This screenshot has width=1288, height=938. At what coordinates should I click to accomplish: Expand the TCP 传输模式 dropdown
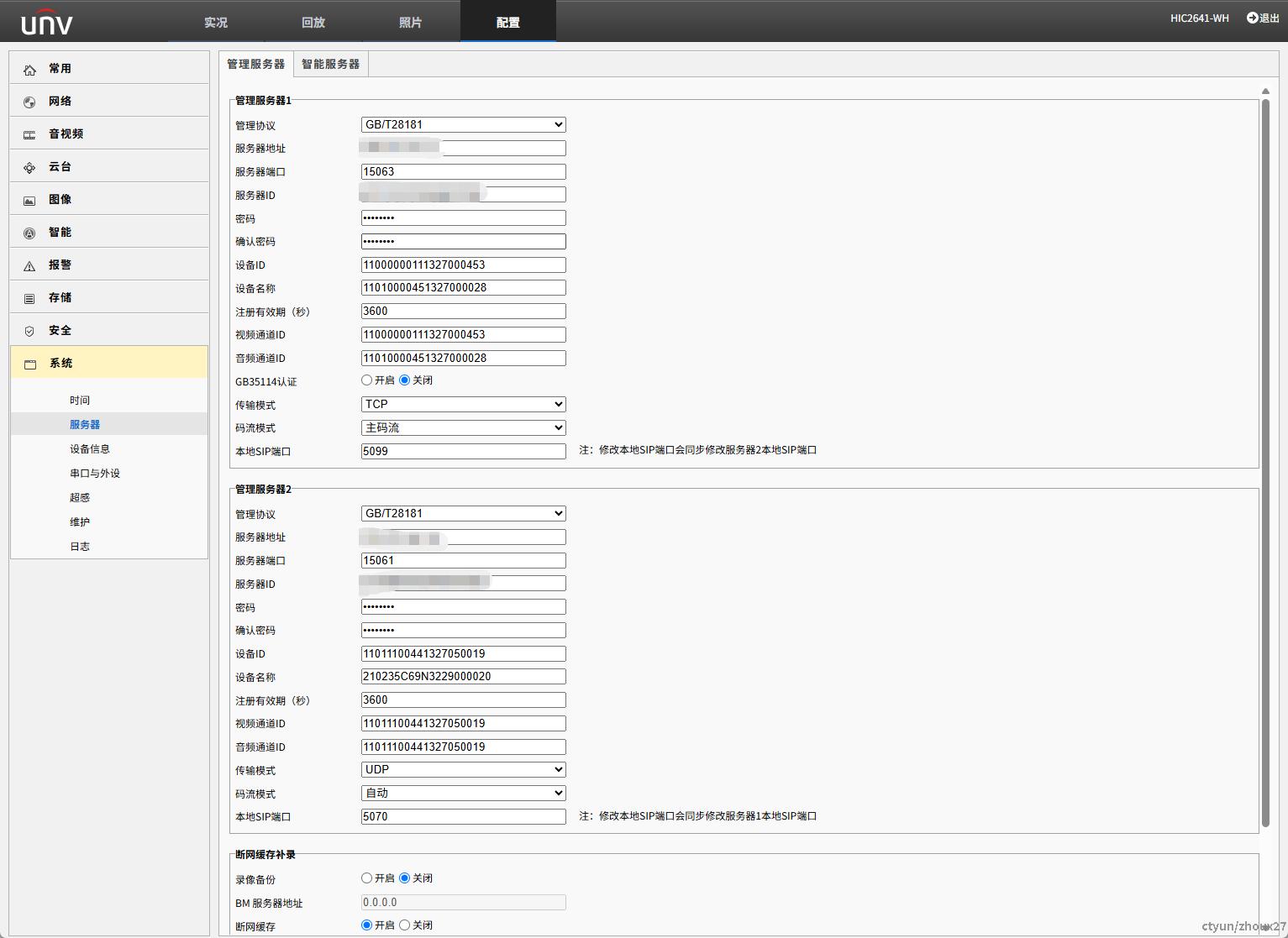point(463,405)
